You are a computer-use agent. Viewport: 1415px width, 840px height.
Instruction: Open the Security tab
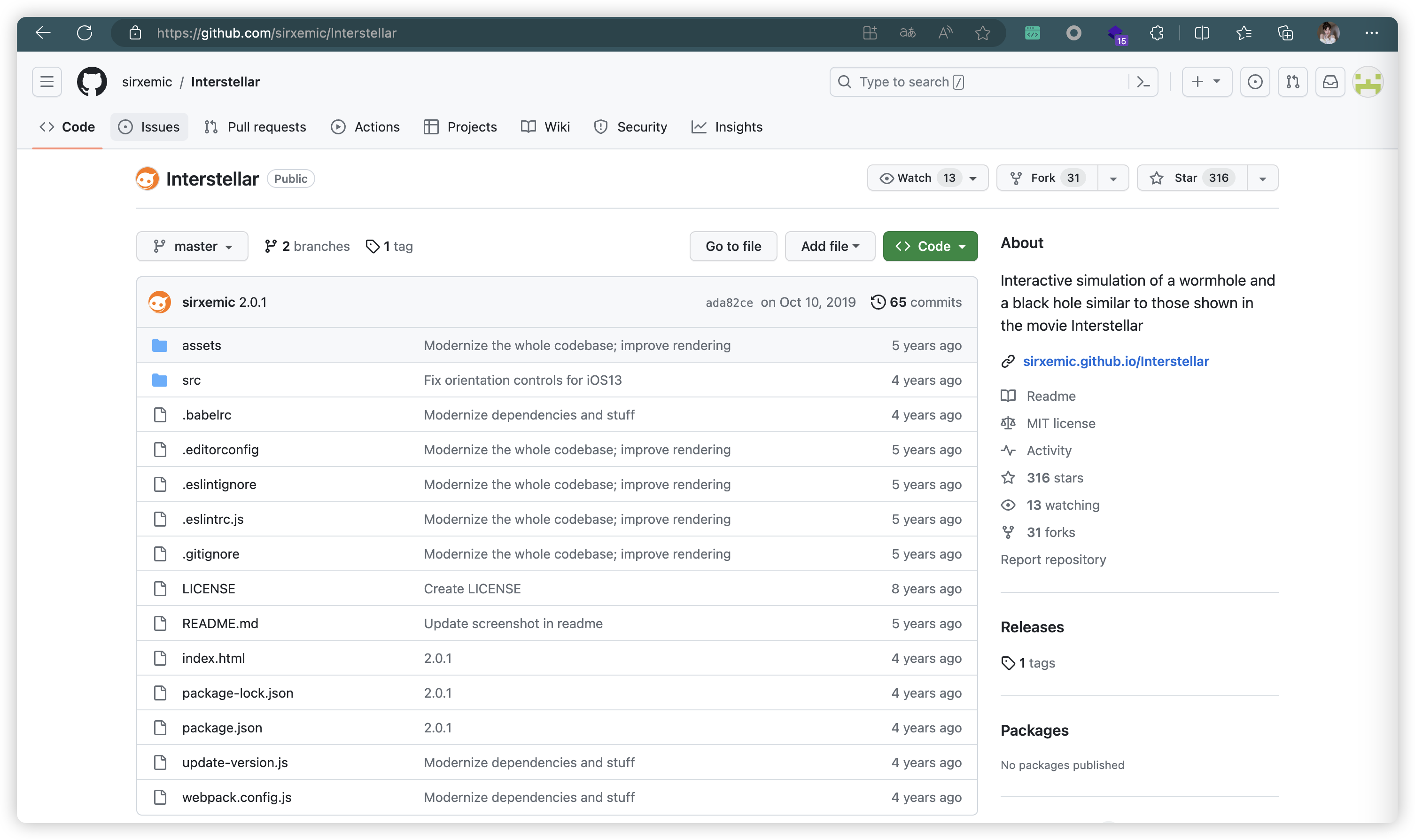(630, 127)
